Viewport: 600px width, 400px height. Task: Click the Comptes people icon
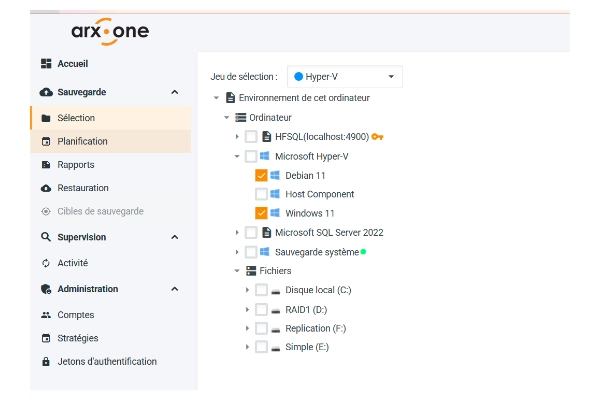pos(46,315)
